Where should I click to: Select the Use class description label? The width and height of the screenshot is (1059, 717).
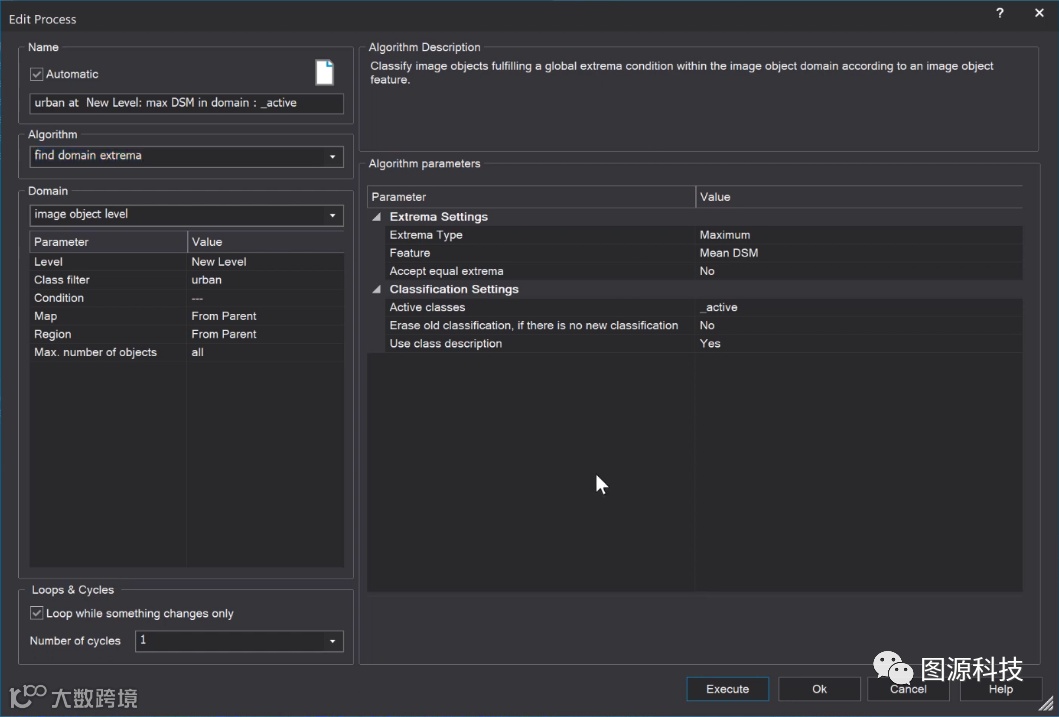445,344
